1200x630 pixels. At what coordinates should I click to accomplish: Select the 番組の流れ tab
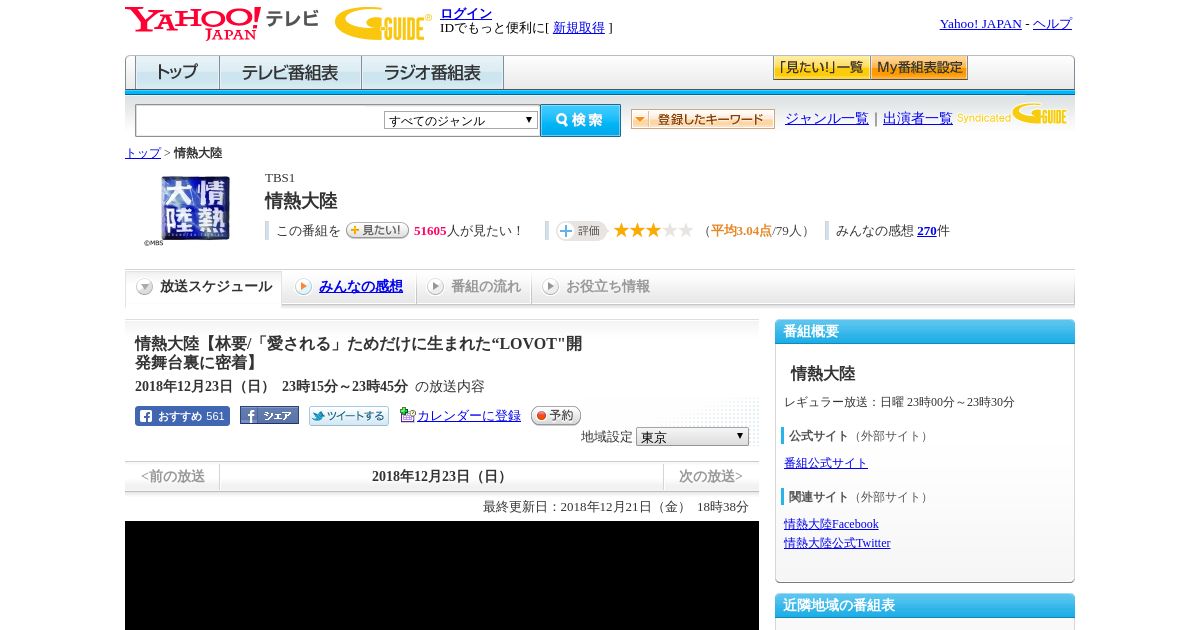[474, 287]
